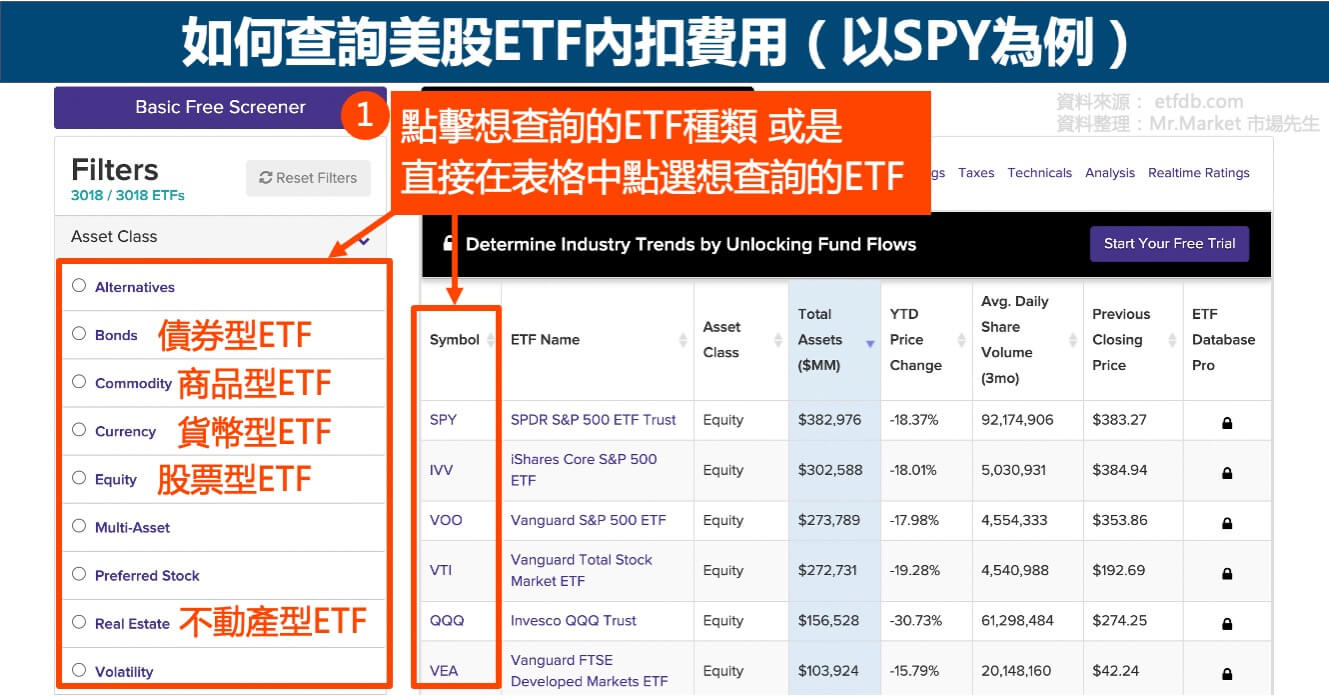Click the lock icon in VTI row
This screenshot has width=1329, height=696.
(1227, 573)
